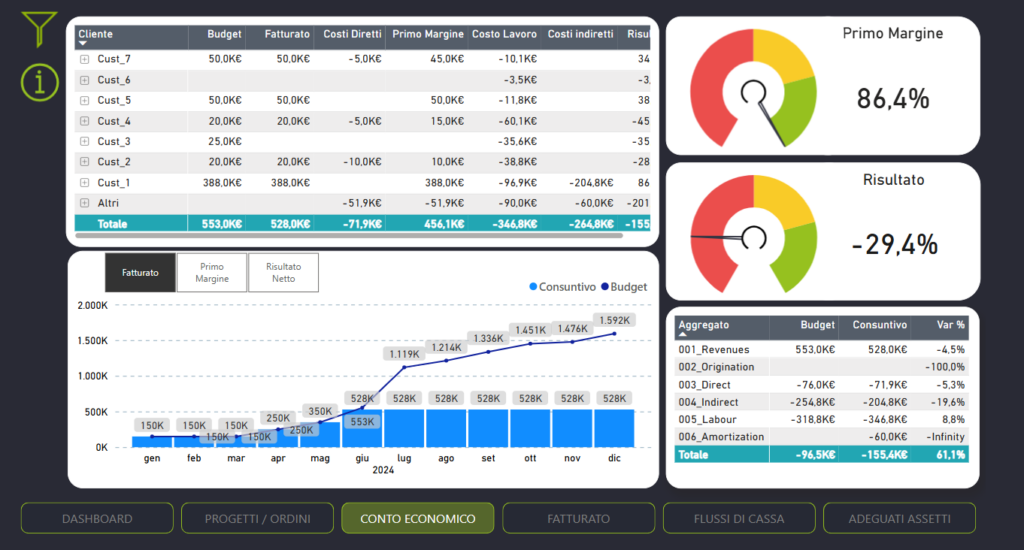Click the 1.592K budget data label

coord(615,320)
